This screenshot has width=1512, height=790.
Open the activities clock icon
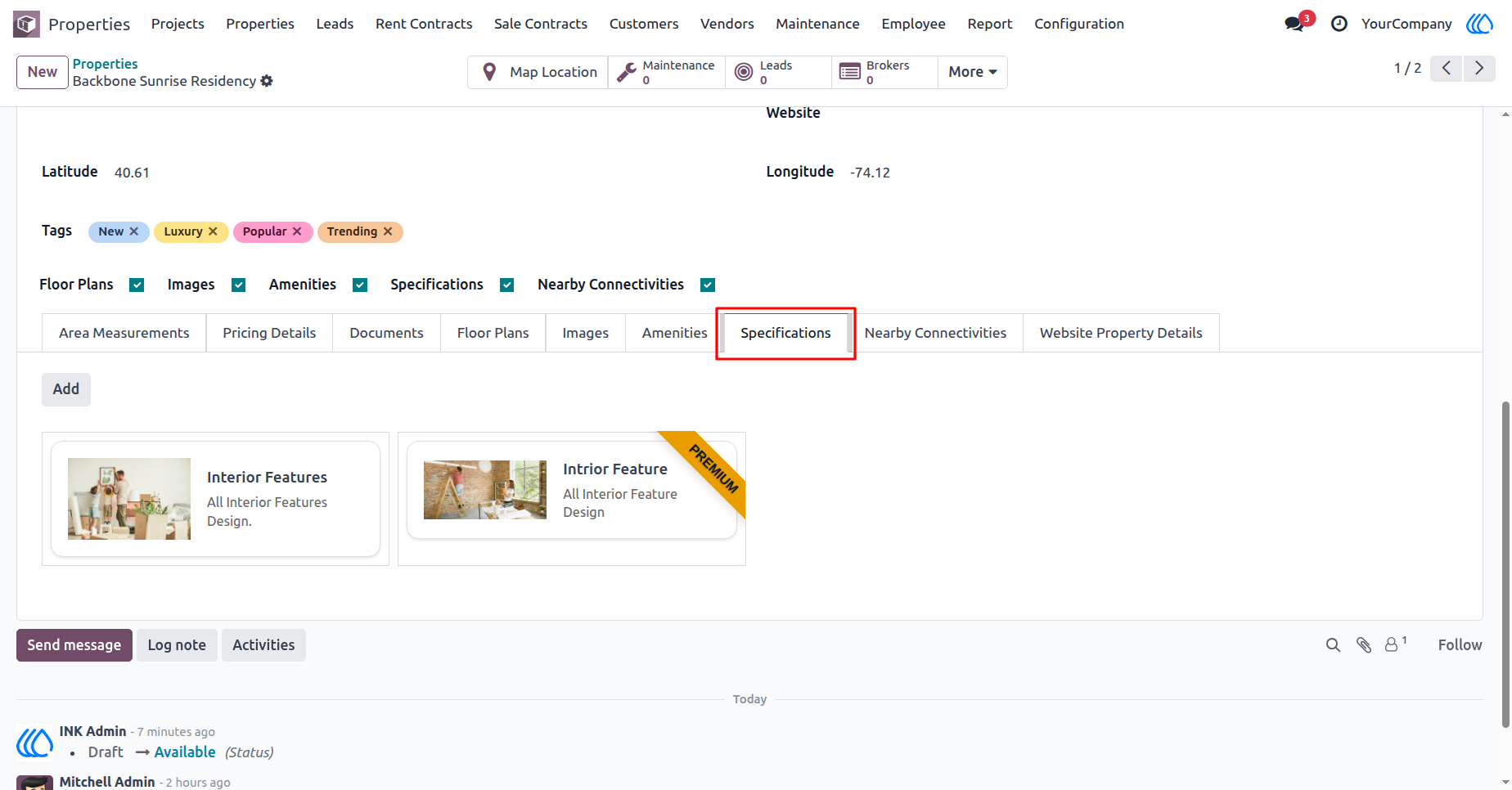[1339, 24]
